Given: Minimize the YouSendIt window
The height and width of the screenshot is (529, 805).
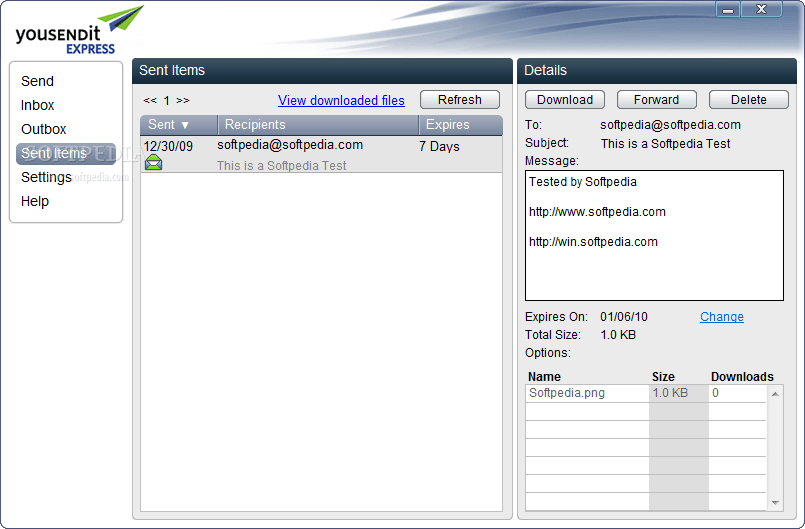Looking at the screenshot, I should [728, 9].
